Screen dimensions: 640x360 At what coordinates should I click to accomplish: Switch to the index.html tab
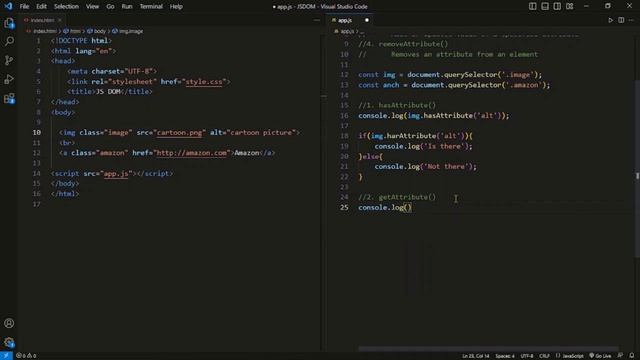pyautogui.click(x=42, y=20)
